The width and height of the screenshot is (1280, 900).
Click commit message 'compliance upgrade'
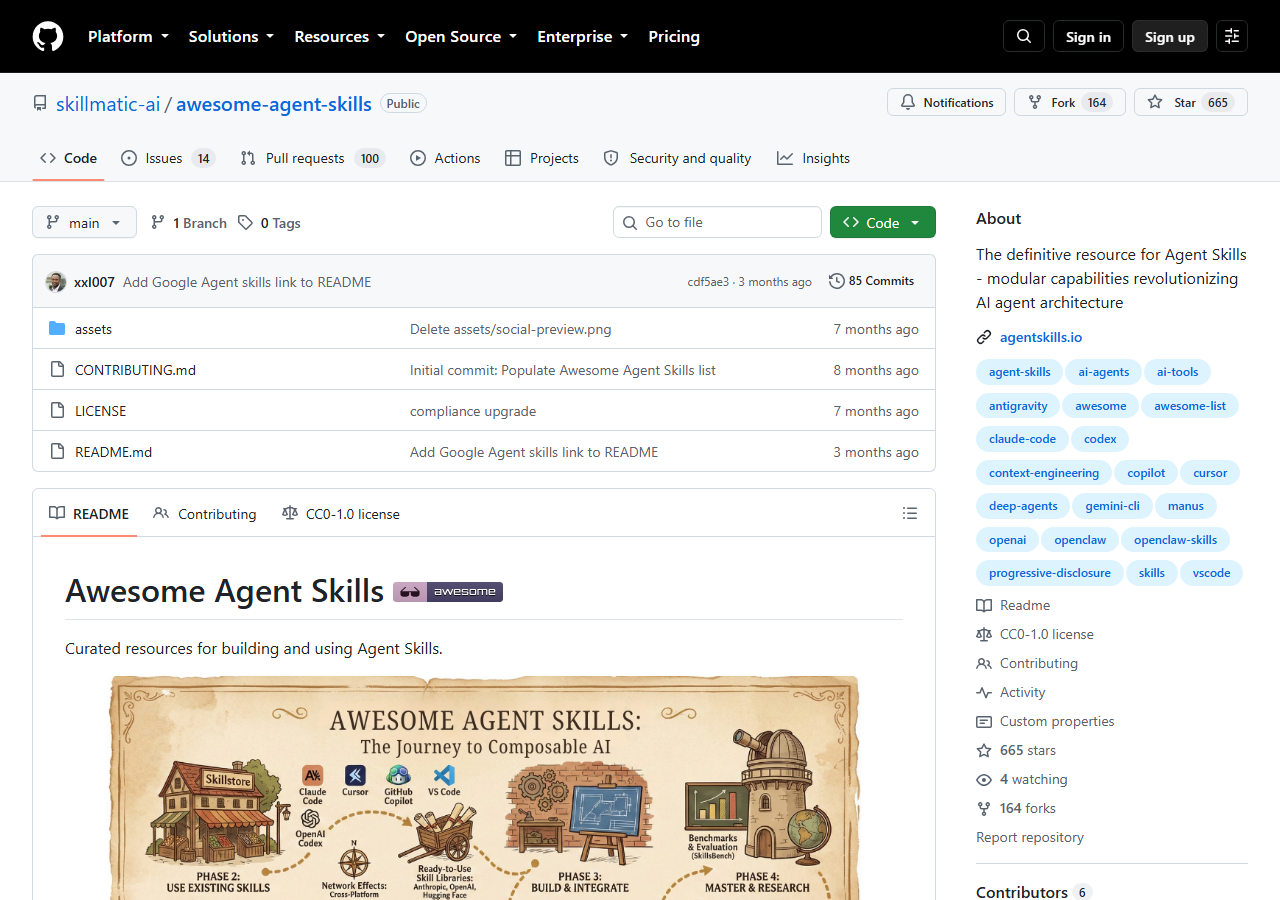coord(473,411)
